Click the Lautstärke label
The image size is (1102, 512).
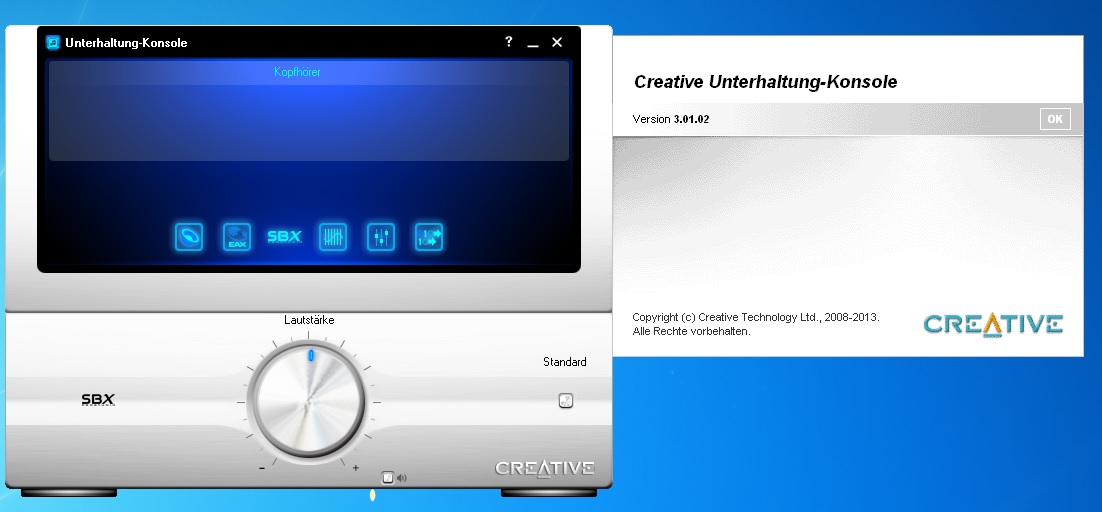(x=309, y=320)
